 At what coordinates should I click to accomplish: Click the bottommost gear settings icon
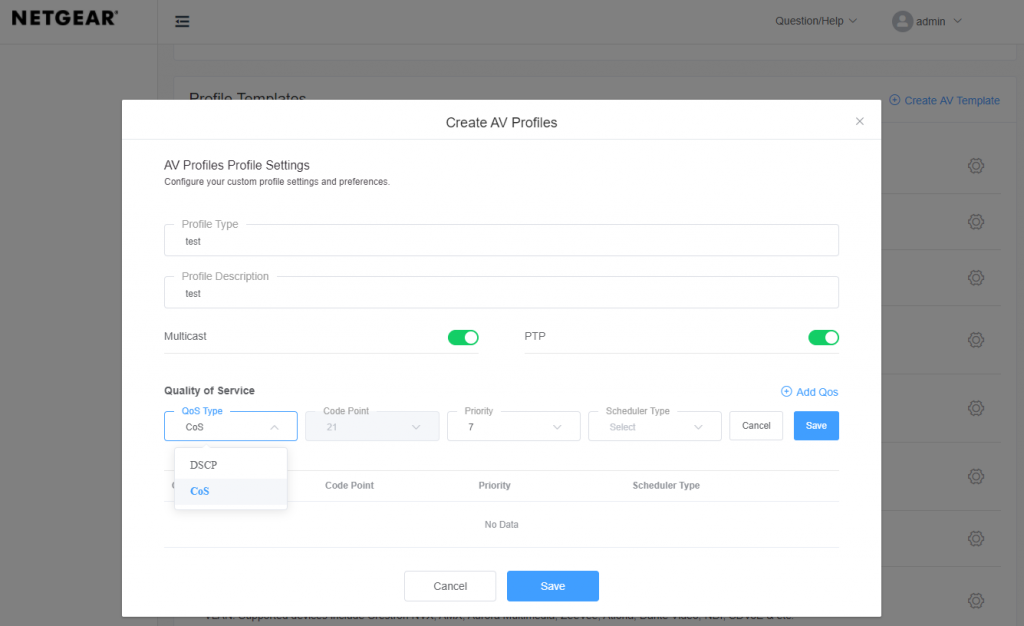click(976, 600)
